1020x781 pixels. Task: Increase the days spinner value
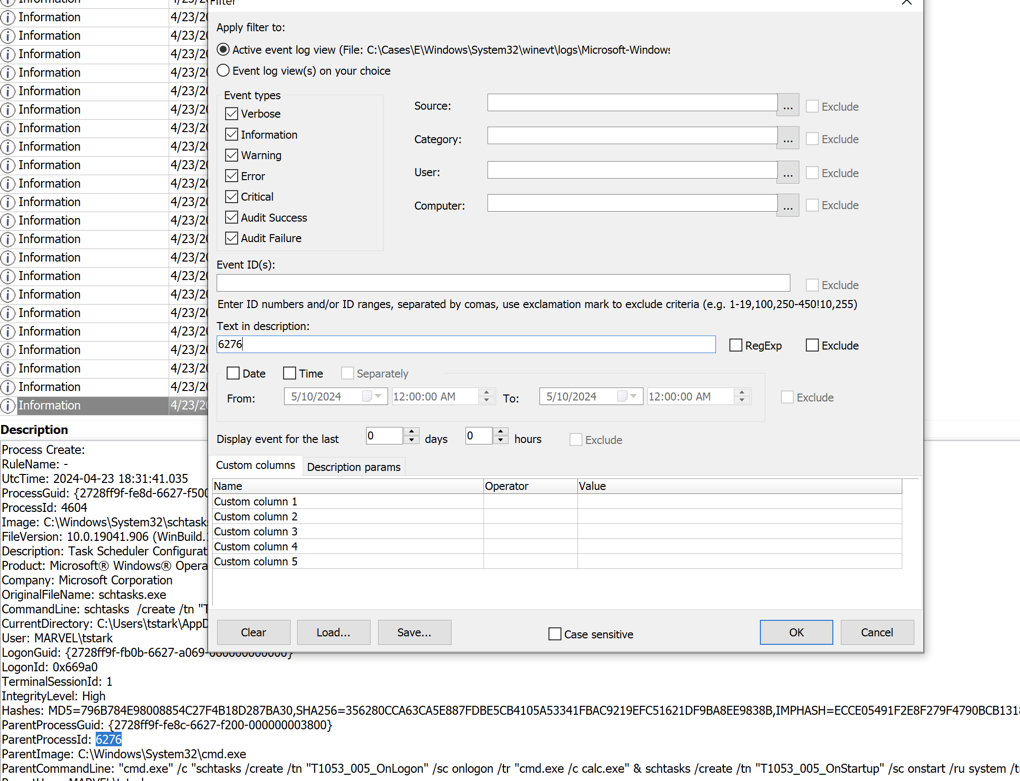click(x=411, y=432)
